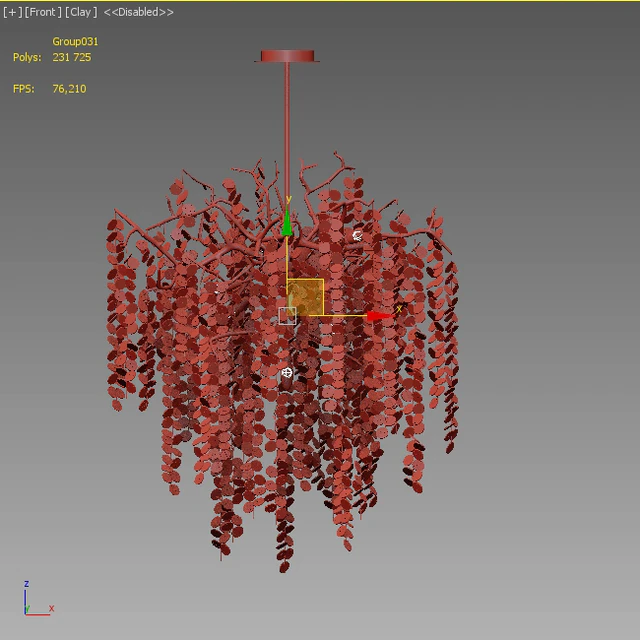Click the yellow XY plane gizmo square
640x640 pixels.
(305, 297)
